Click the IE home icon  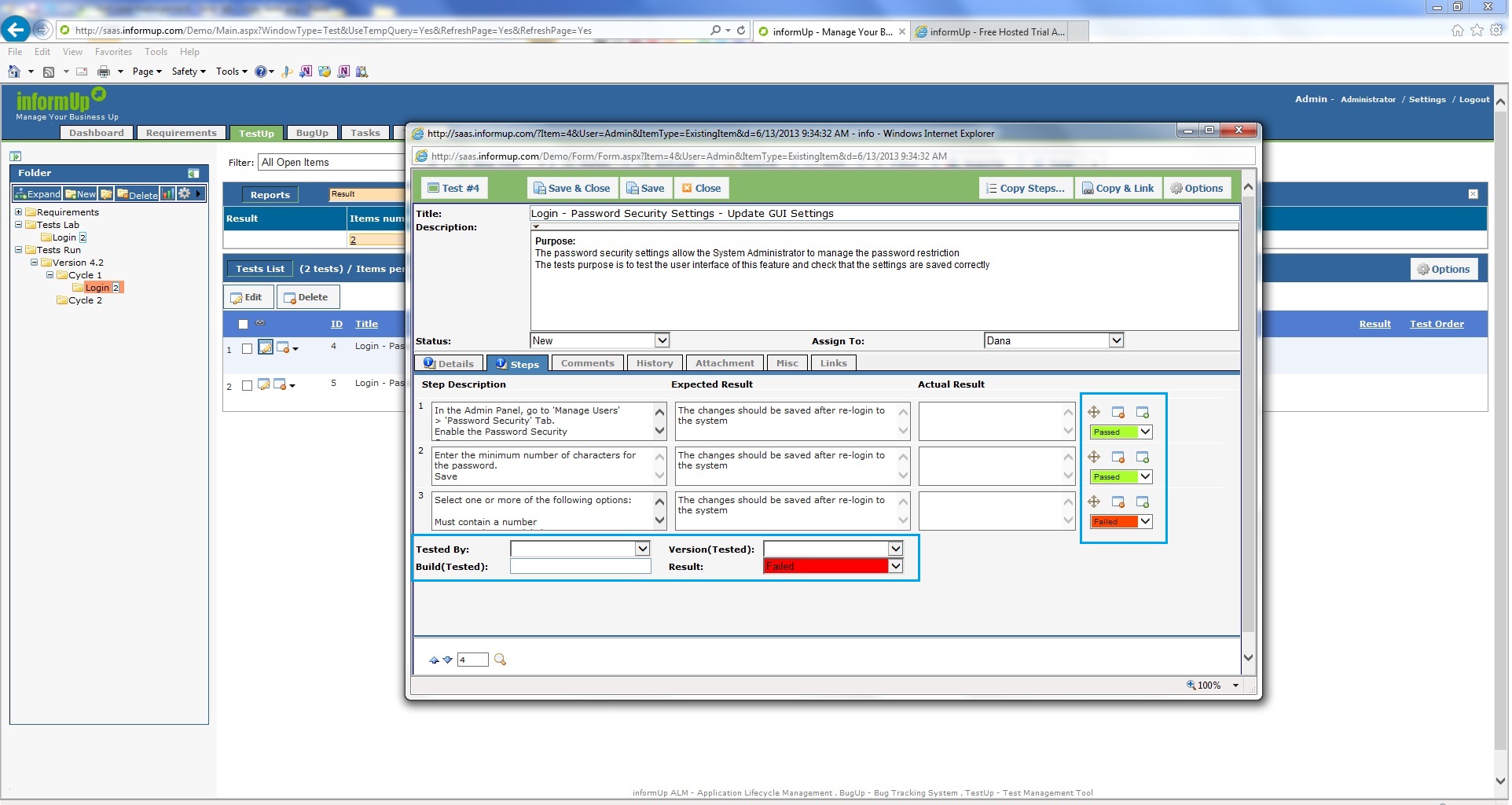[14, 72]
